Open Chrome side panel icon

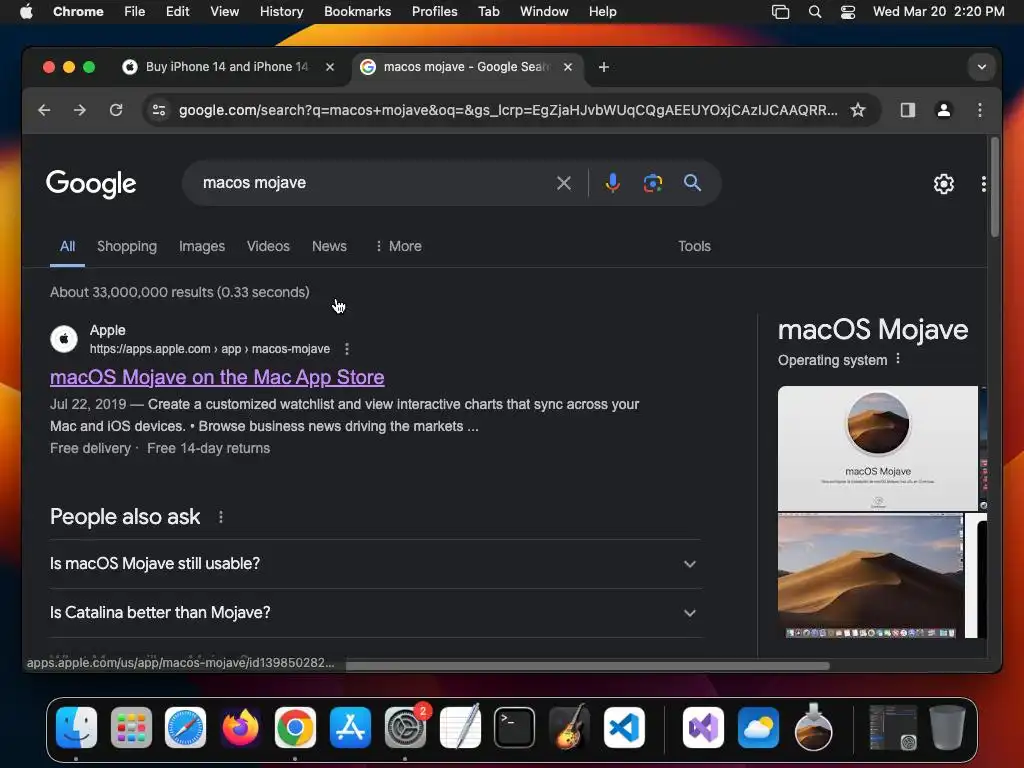[908, 110]
